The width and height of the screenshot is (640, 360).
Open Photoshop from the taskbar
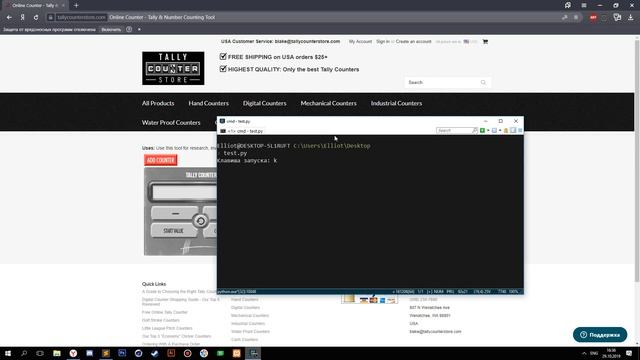122,353
